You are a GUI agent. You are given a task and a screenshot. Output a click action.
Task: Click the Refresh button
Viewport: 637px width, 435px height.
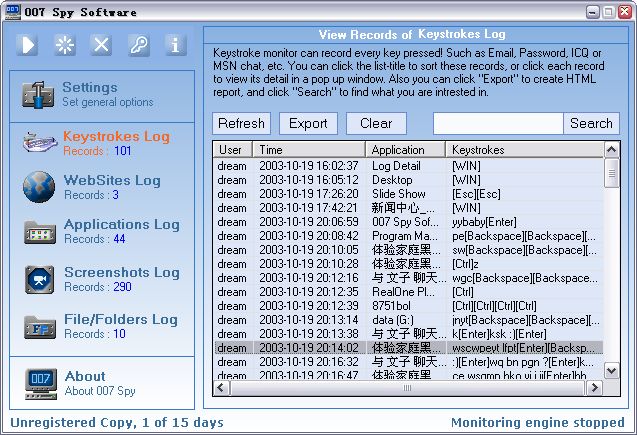click(241, 123)
